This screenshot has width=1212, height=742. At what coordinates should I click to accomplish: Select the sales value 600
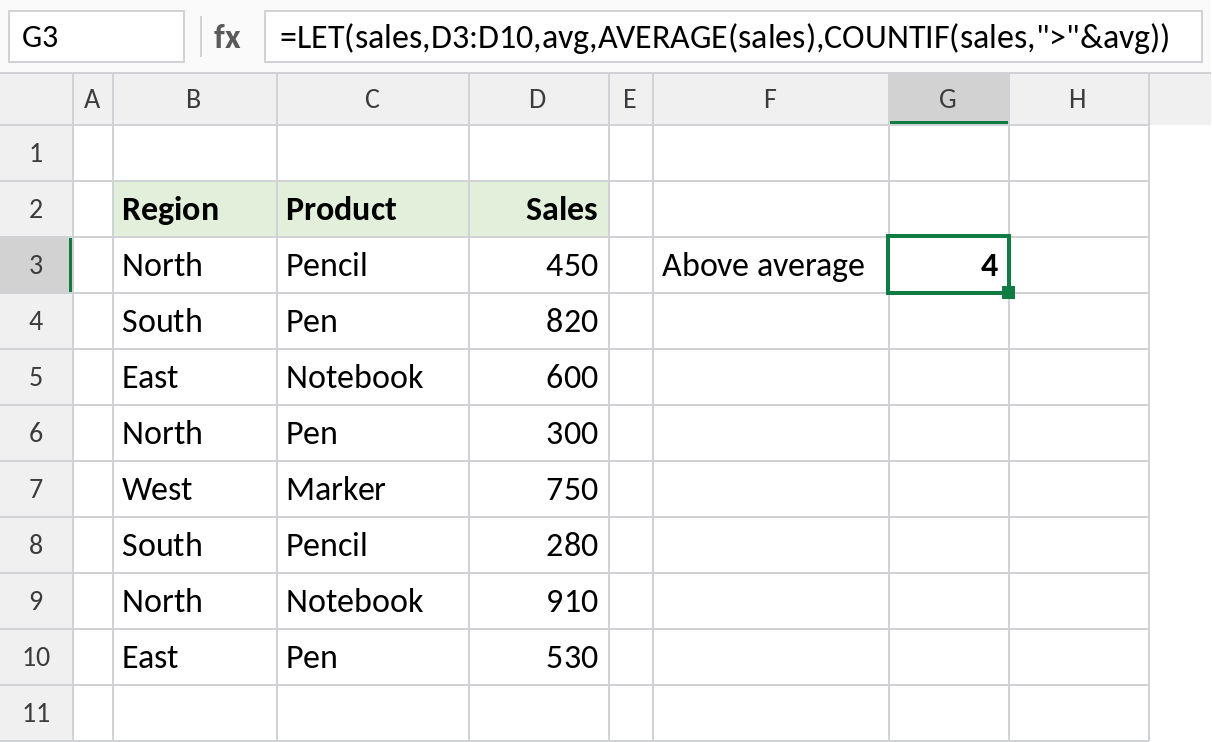click(539, 377)
